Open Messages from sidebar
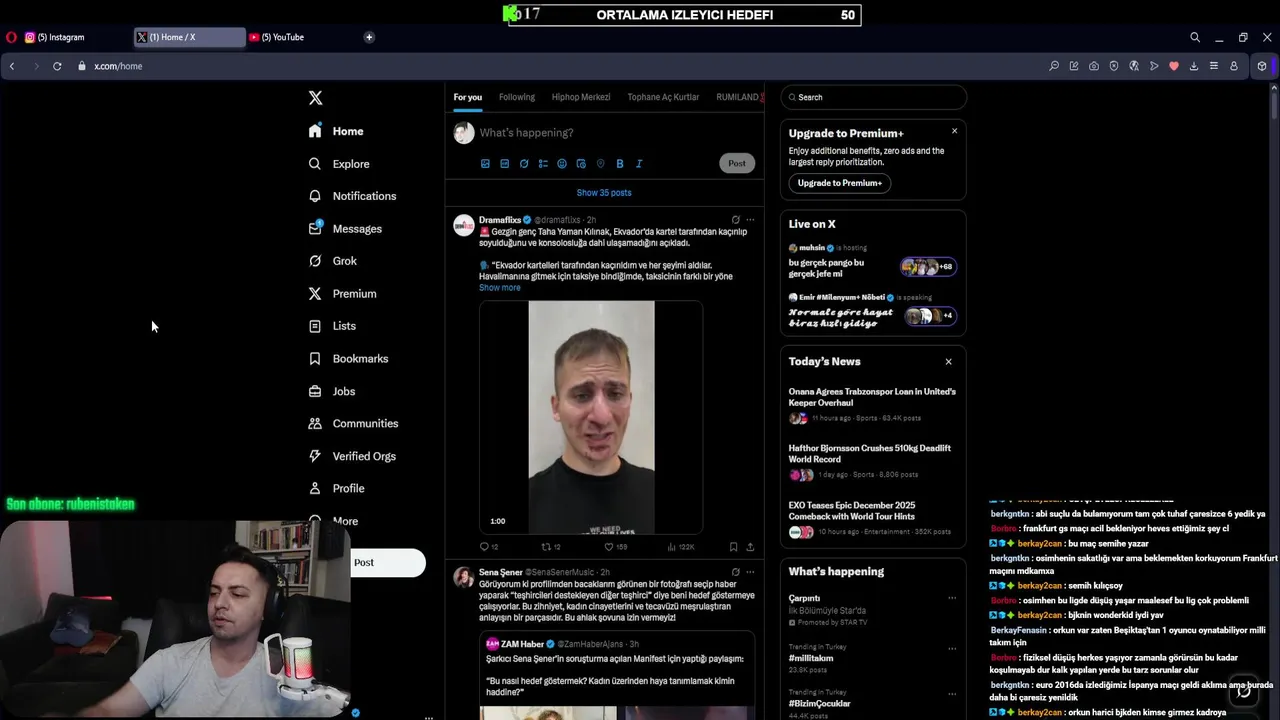 (345, 229)
